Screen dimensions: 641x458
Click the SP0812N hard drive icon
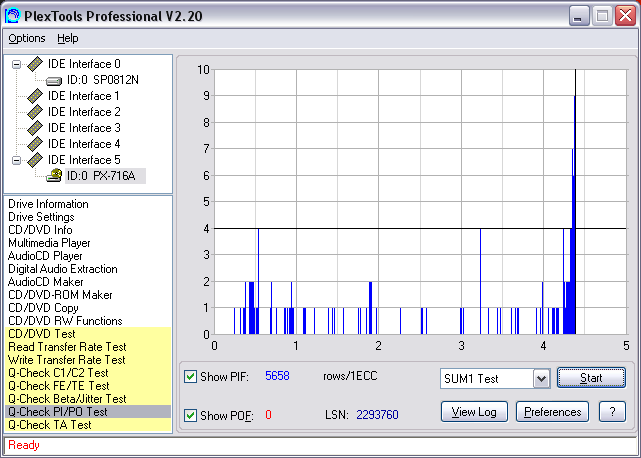[x=54, y=81]
